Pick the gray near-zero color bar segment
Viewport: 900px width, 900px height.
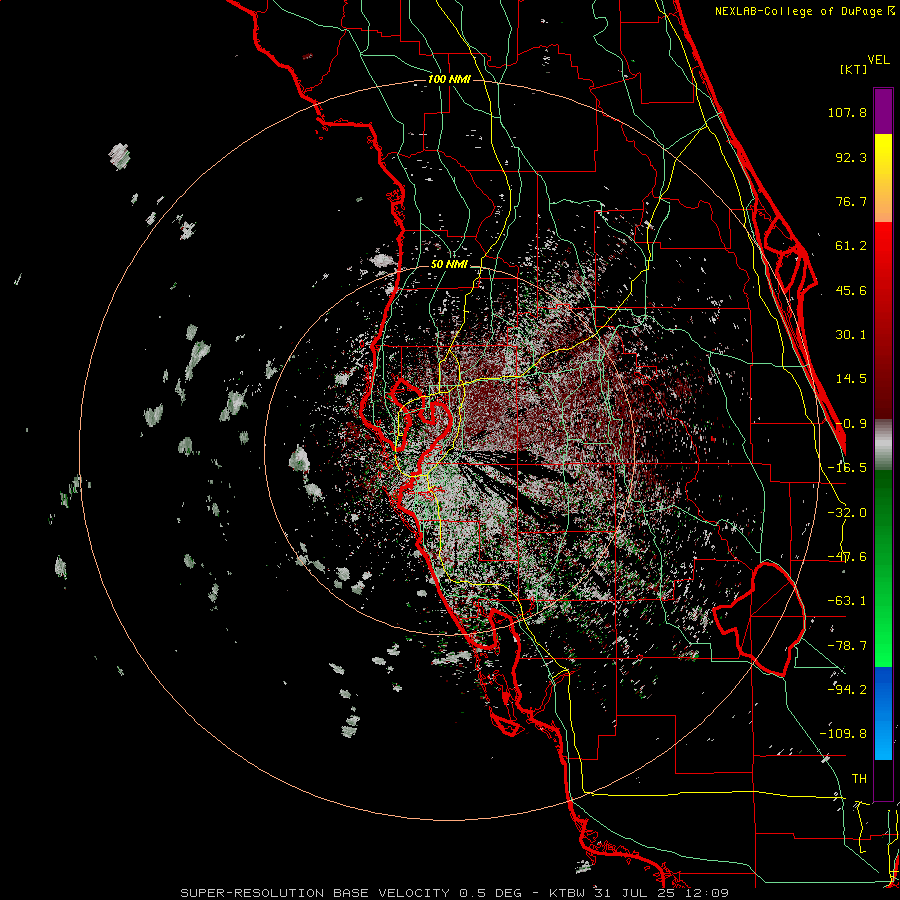click(x=883, y=445)
